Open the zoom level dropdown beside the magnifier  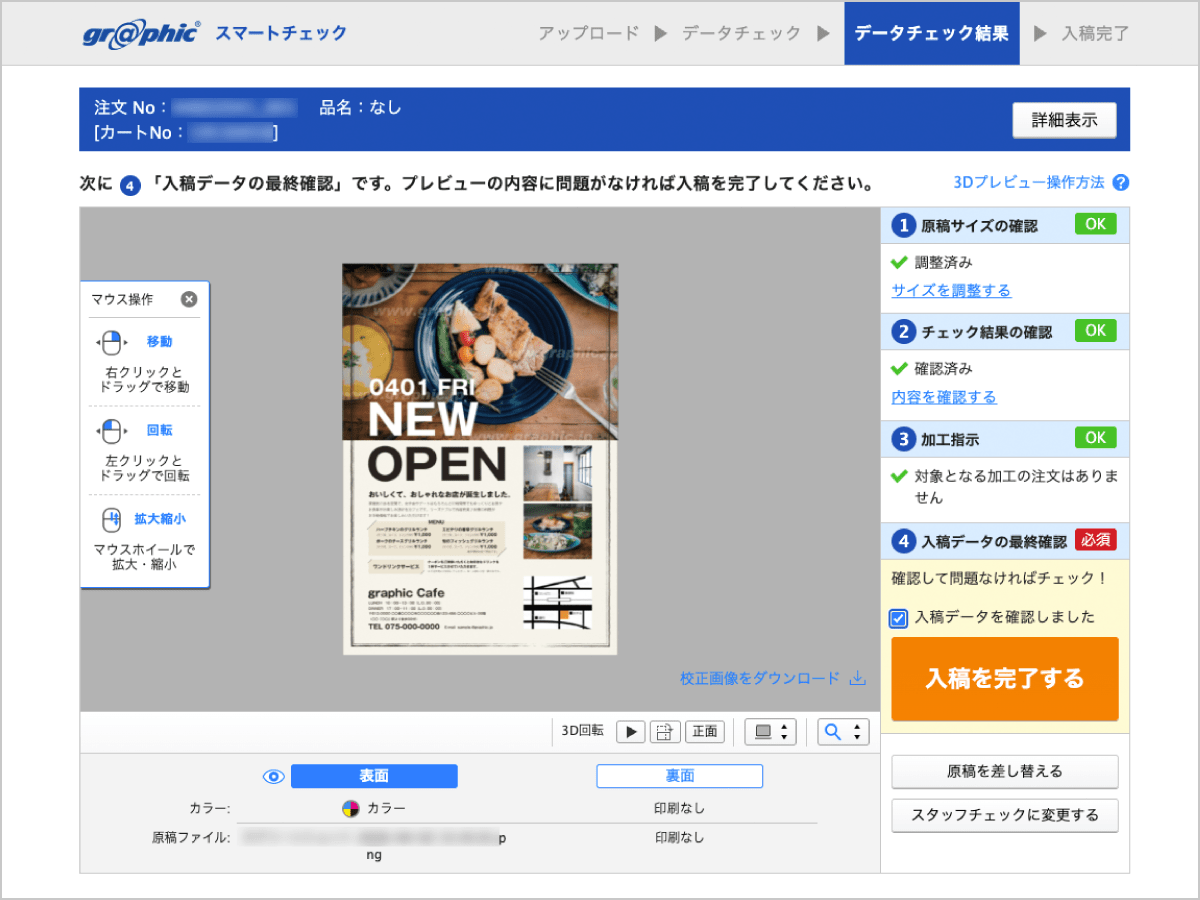click(855, 731)
